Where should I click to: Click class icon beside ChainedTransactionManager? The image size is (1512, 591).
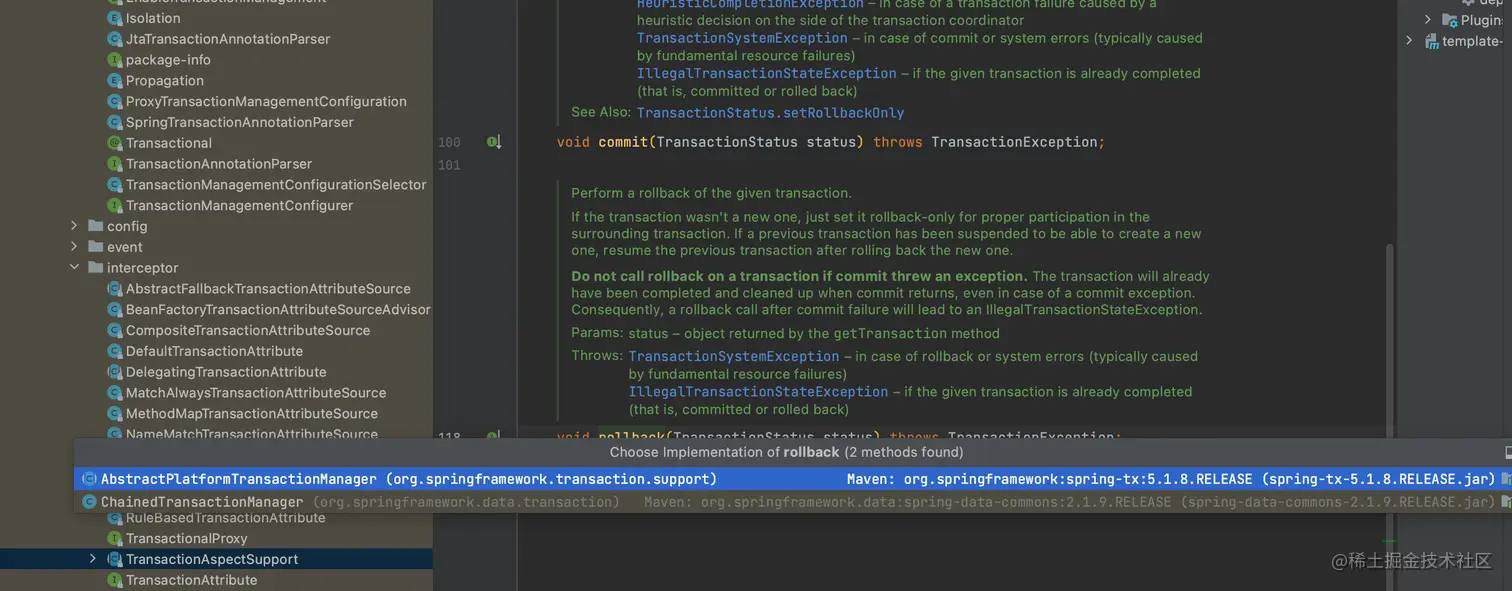click(89, 502)
